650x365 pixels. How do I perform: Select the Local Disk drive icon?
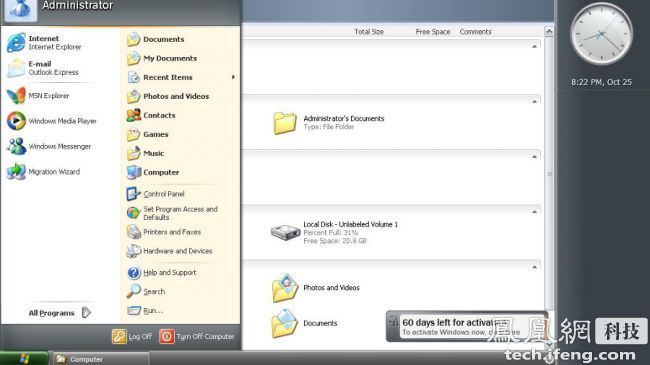(x=285, y=232)
